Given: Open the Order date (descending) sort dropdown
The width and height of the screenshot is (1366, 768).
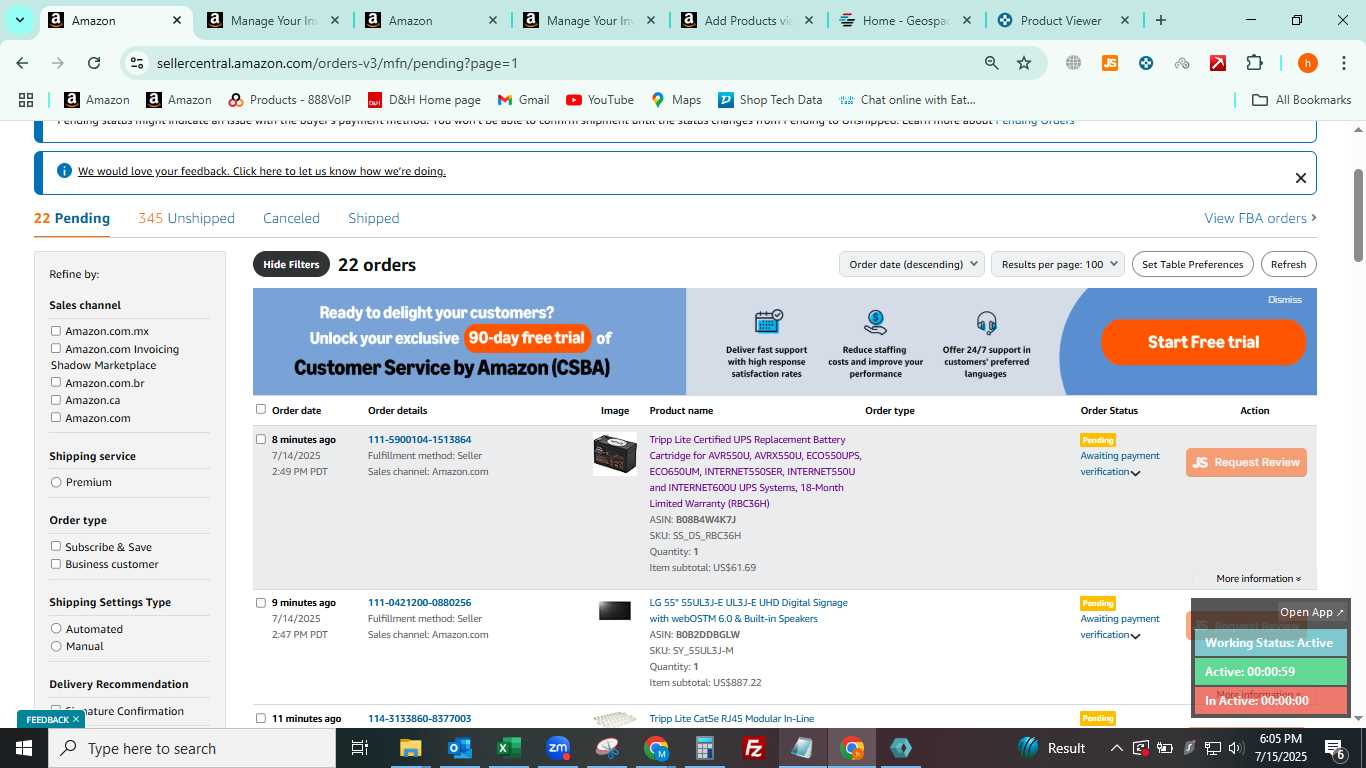Looking at the screenshot, I should 911,264.
